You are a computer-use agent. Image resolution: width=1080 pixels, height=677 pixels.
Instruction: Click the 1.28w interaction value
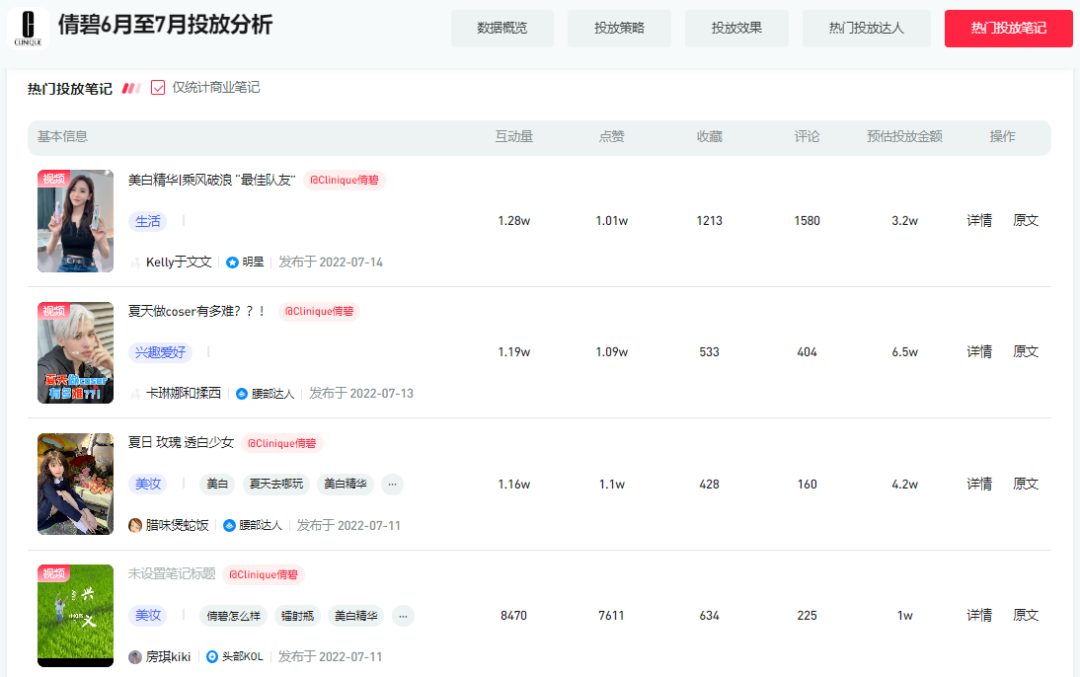514,220
